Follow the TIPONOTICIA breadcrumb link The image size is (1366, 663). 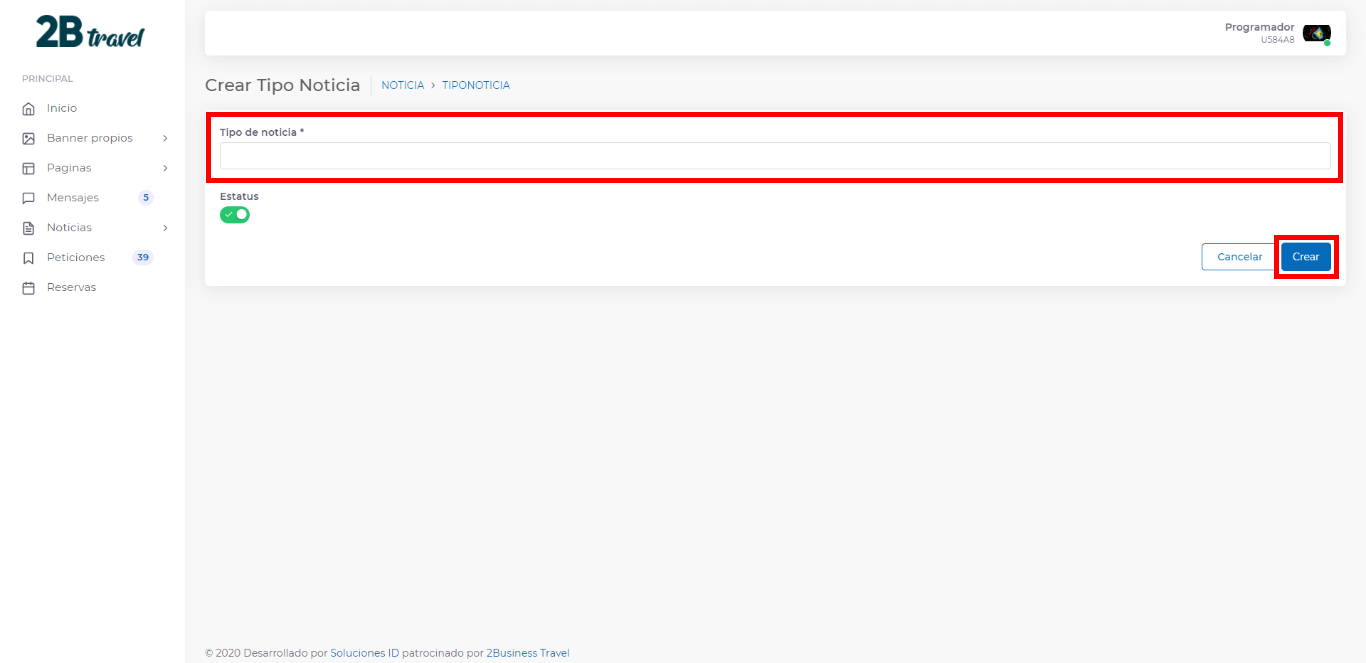476,86
